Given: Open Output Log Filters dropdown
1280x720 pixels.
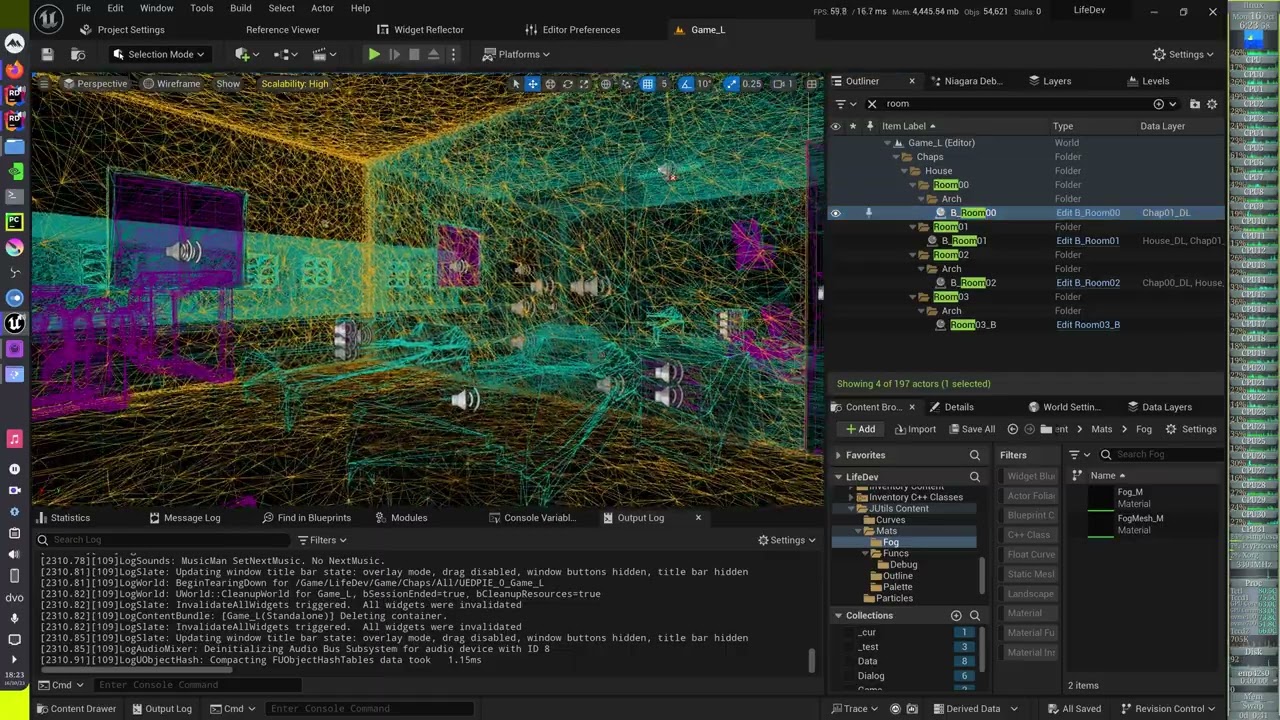Looking at the screenshot, I should click(322, 540).
